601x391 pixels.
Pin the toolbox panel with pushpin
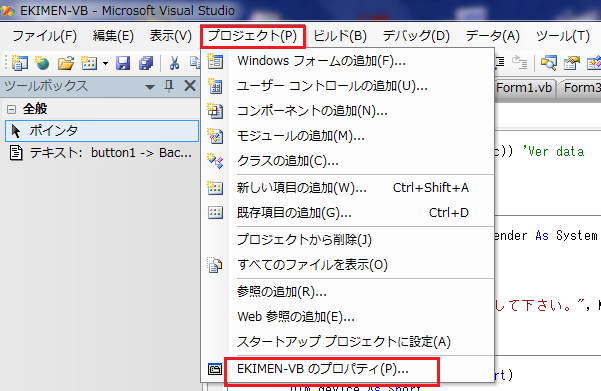pos(169,86)
